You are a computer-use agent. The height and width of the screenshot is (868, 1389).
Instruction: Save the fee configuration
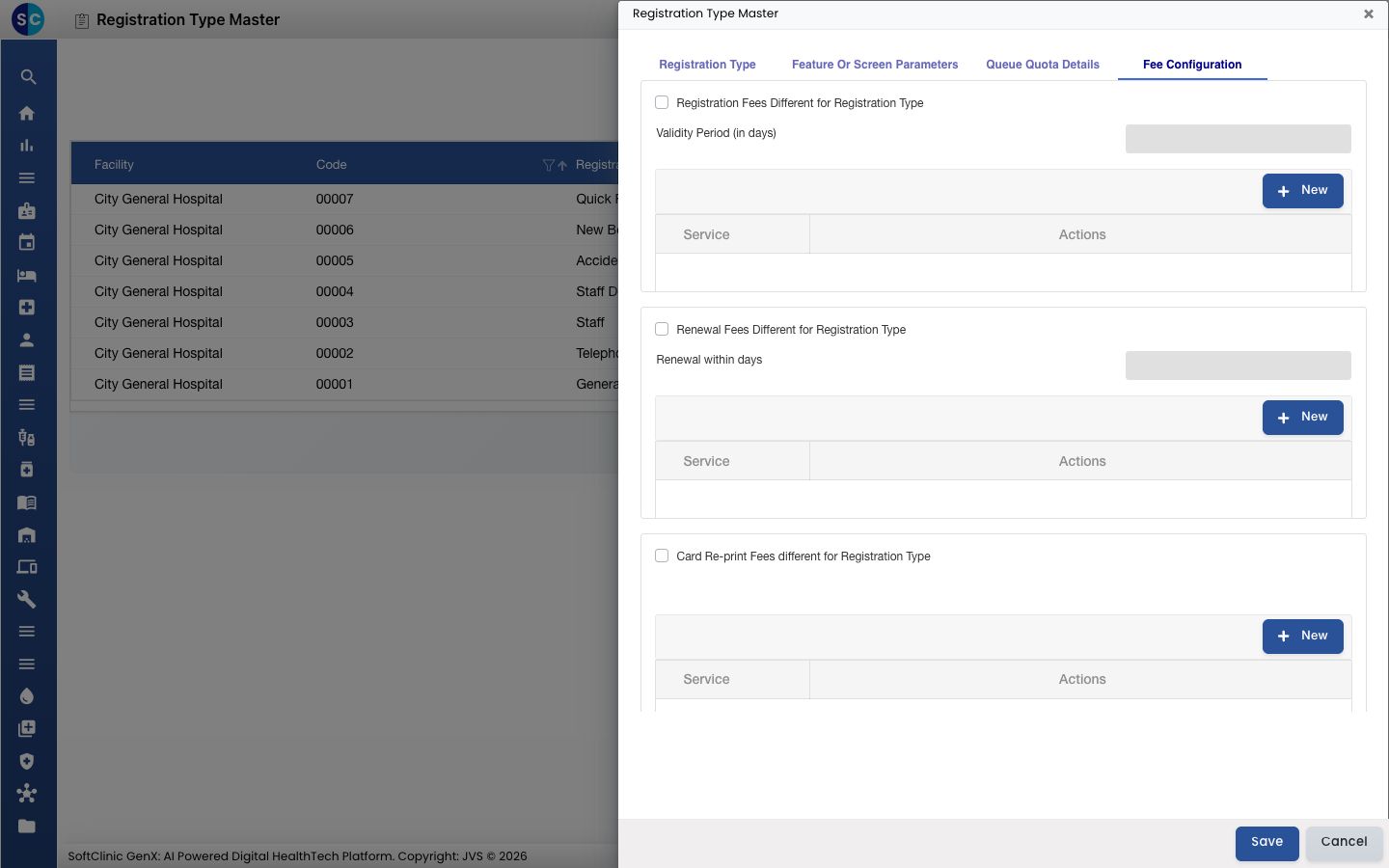1266,843
